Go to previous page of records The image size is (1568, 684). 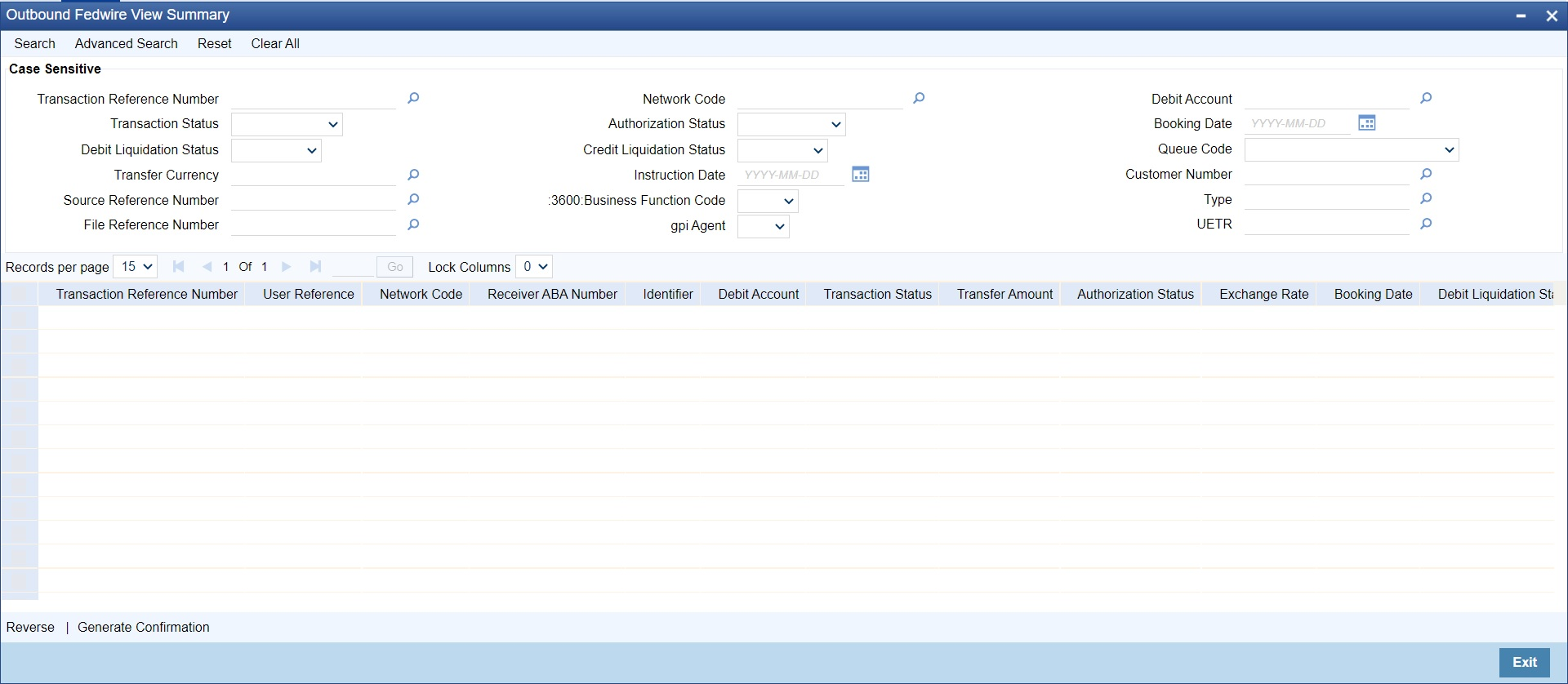click(x=207, y=267)
